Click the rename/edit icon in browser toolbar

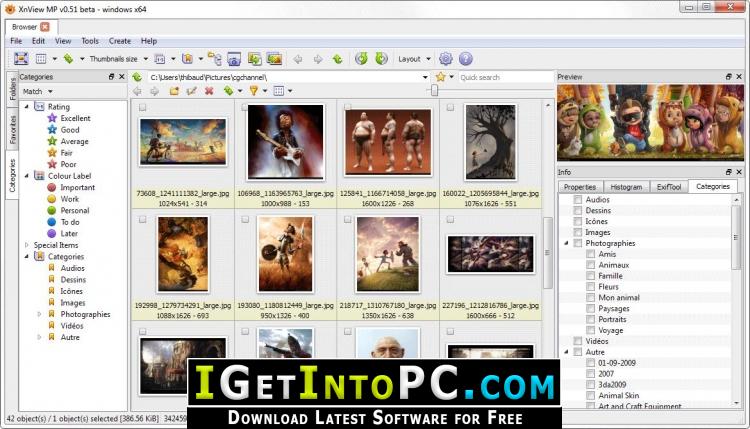click(x=191, y=91)
